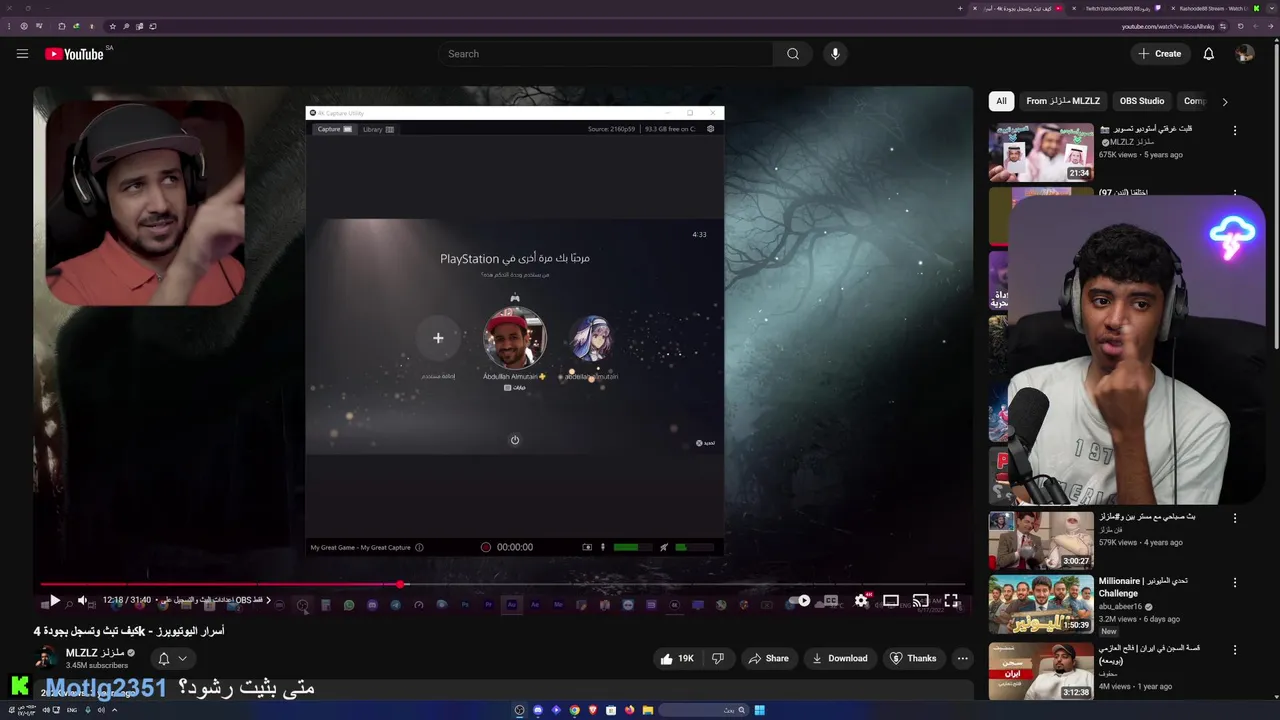Open Firefox from the taskbar
The height and width of the screenshot is (720, 1280).
point(629,710)
